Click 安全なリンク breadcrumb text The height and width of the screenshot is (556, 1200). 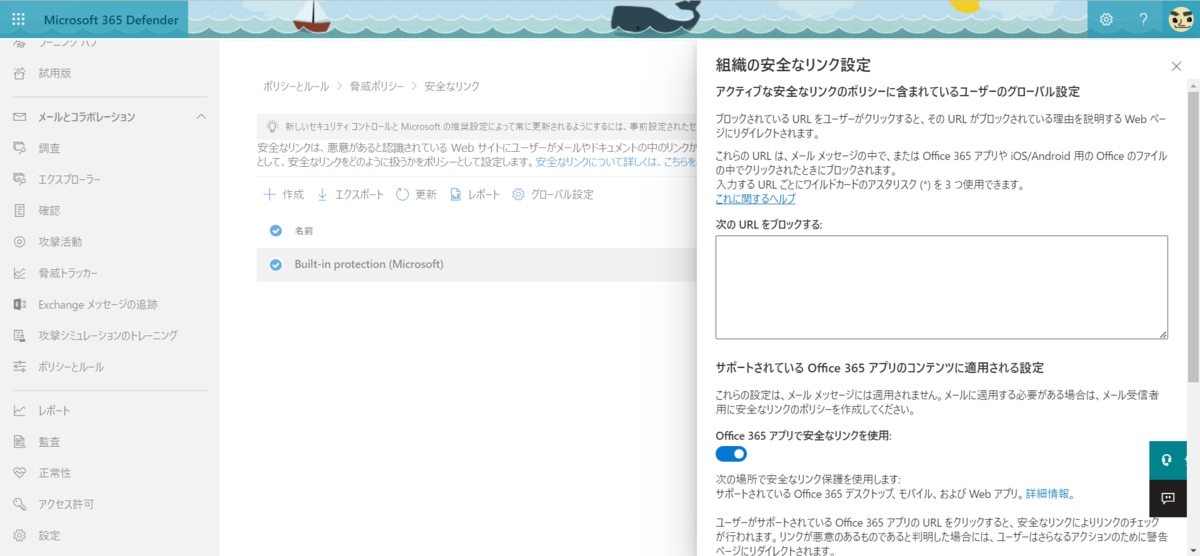452,87
